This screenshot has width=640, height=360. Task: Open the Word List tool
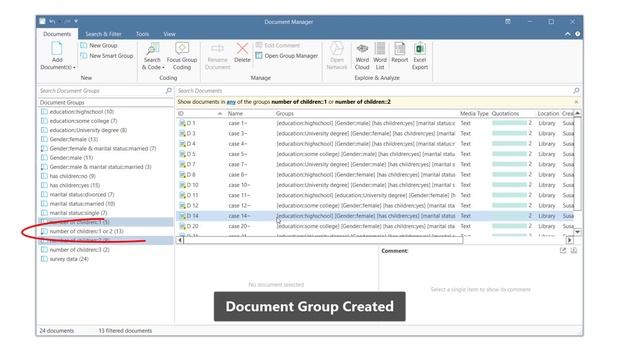click(380, 56)
